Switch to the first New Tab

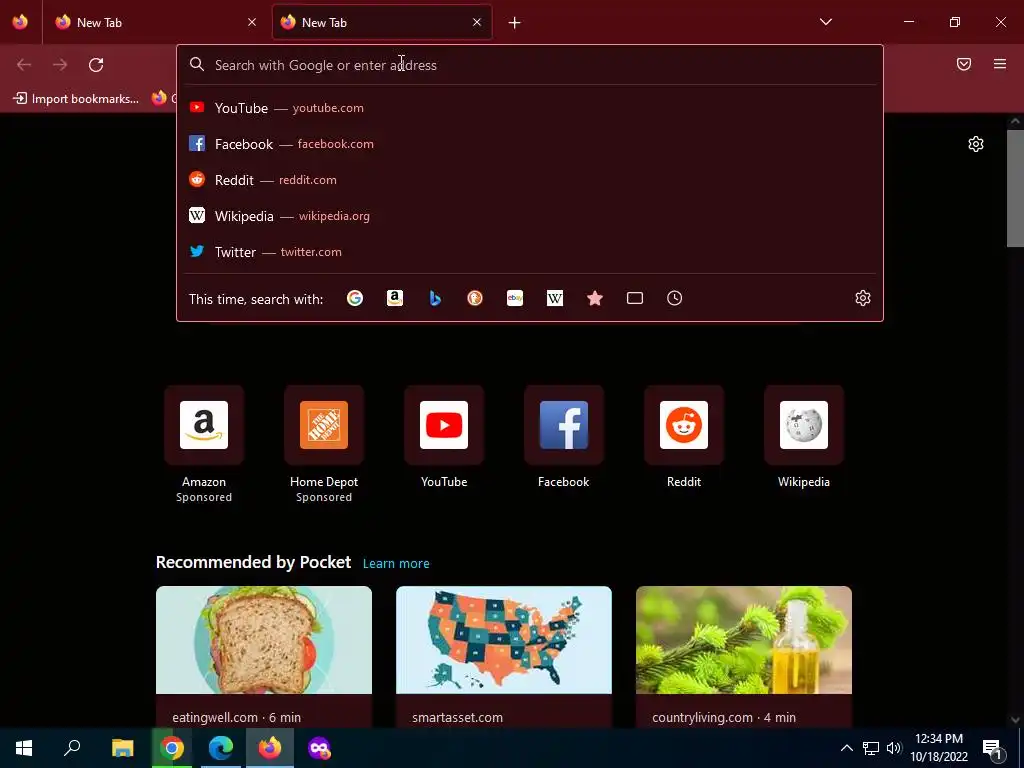[x=155, y=22]
